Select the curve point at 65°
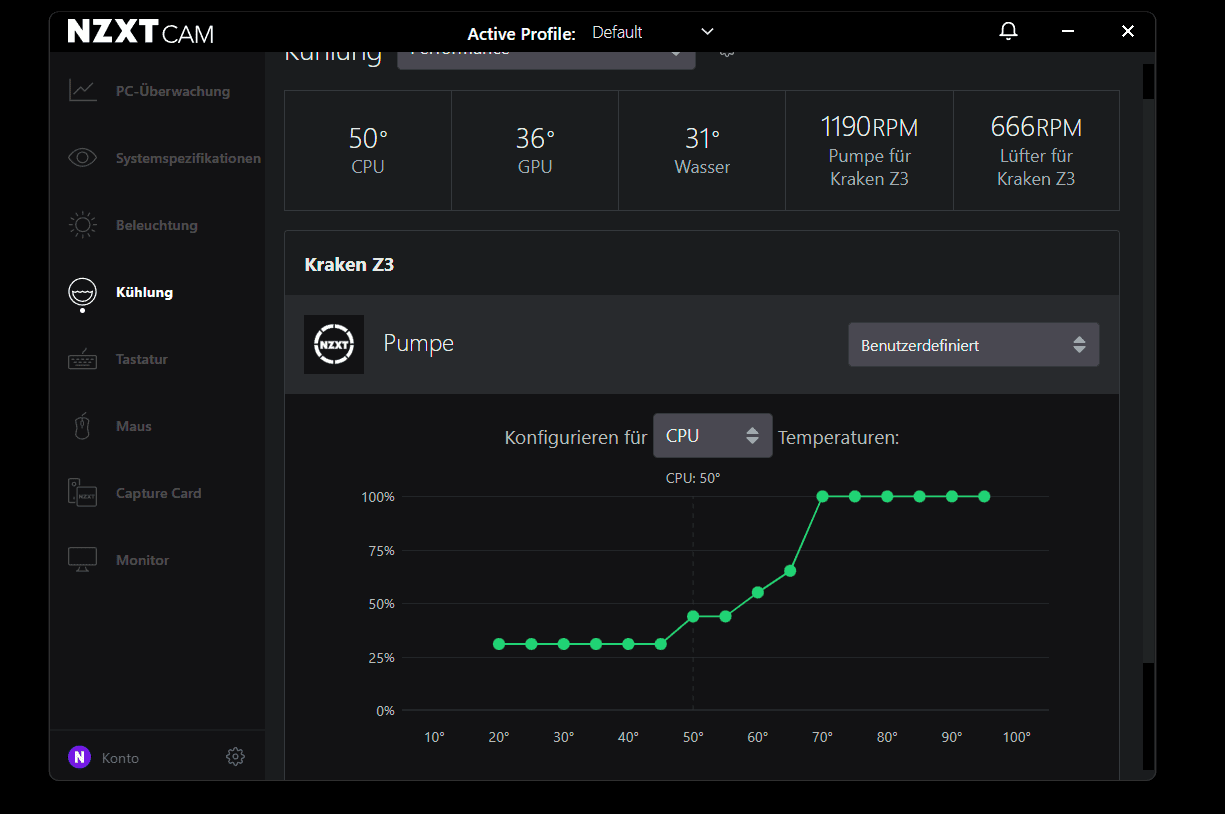The image size is (1225, 814). coord(790,571)
